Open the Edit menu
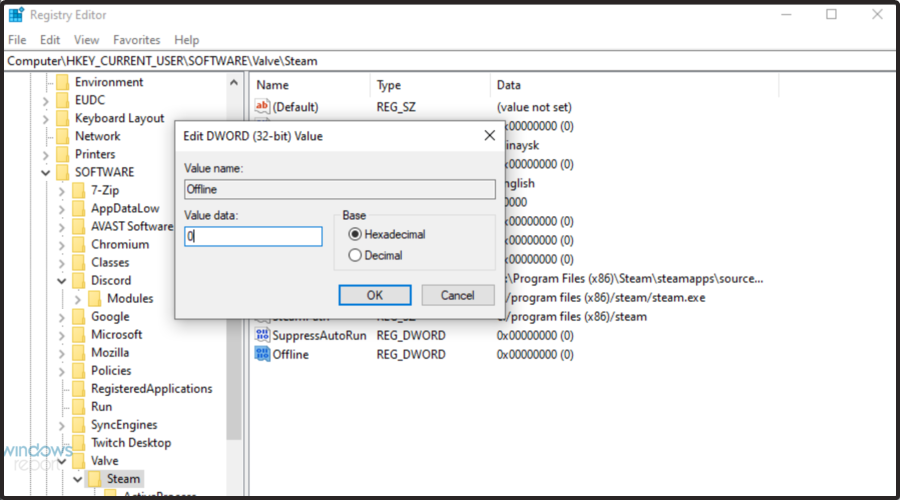This screenshot has height=500, width=900. tap(50, 40)
